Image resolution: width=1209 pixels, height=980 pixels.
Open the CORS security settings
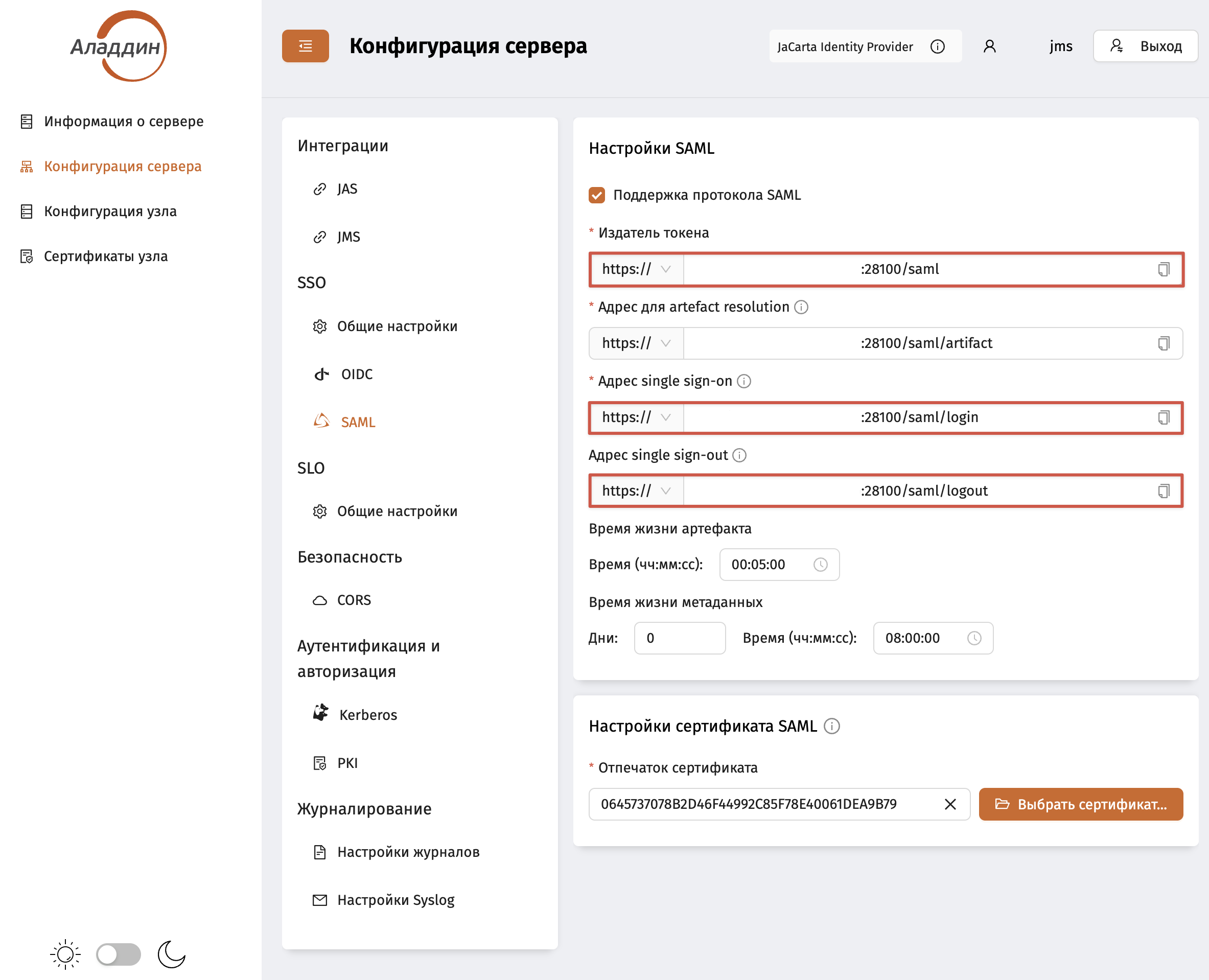coord(342,600)
